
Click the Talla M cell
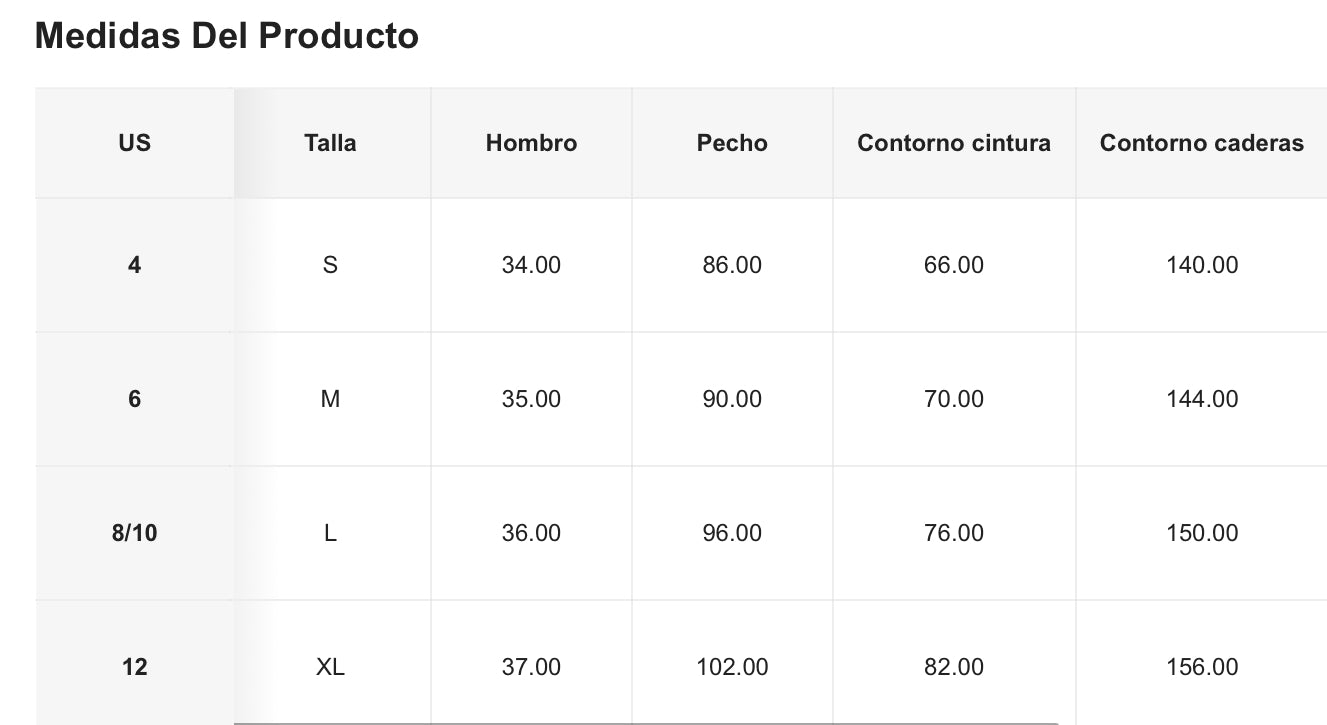click(330, 399)
